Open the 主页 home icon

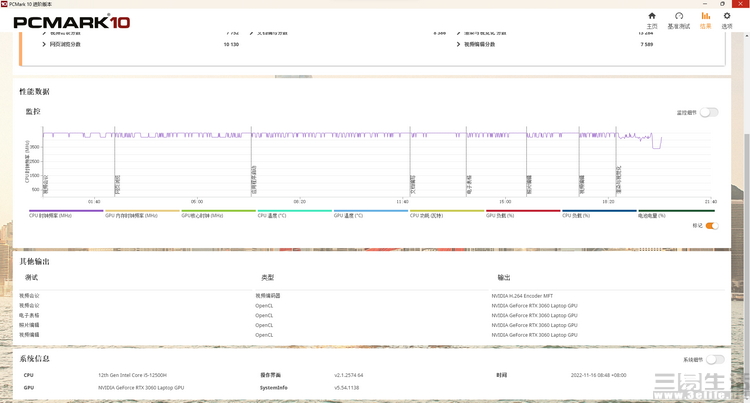click(652, 19)
